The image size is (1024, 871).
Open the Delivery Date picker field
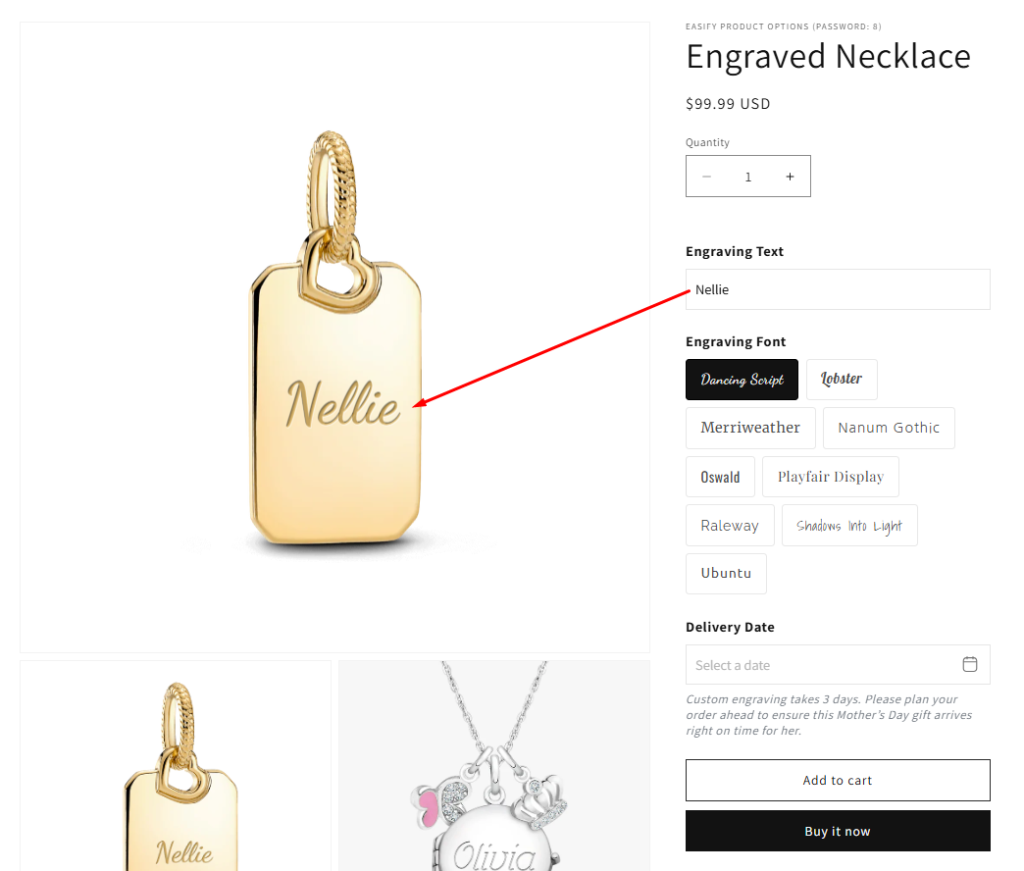[820, 665]
